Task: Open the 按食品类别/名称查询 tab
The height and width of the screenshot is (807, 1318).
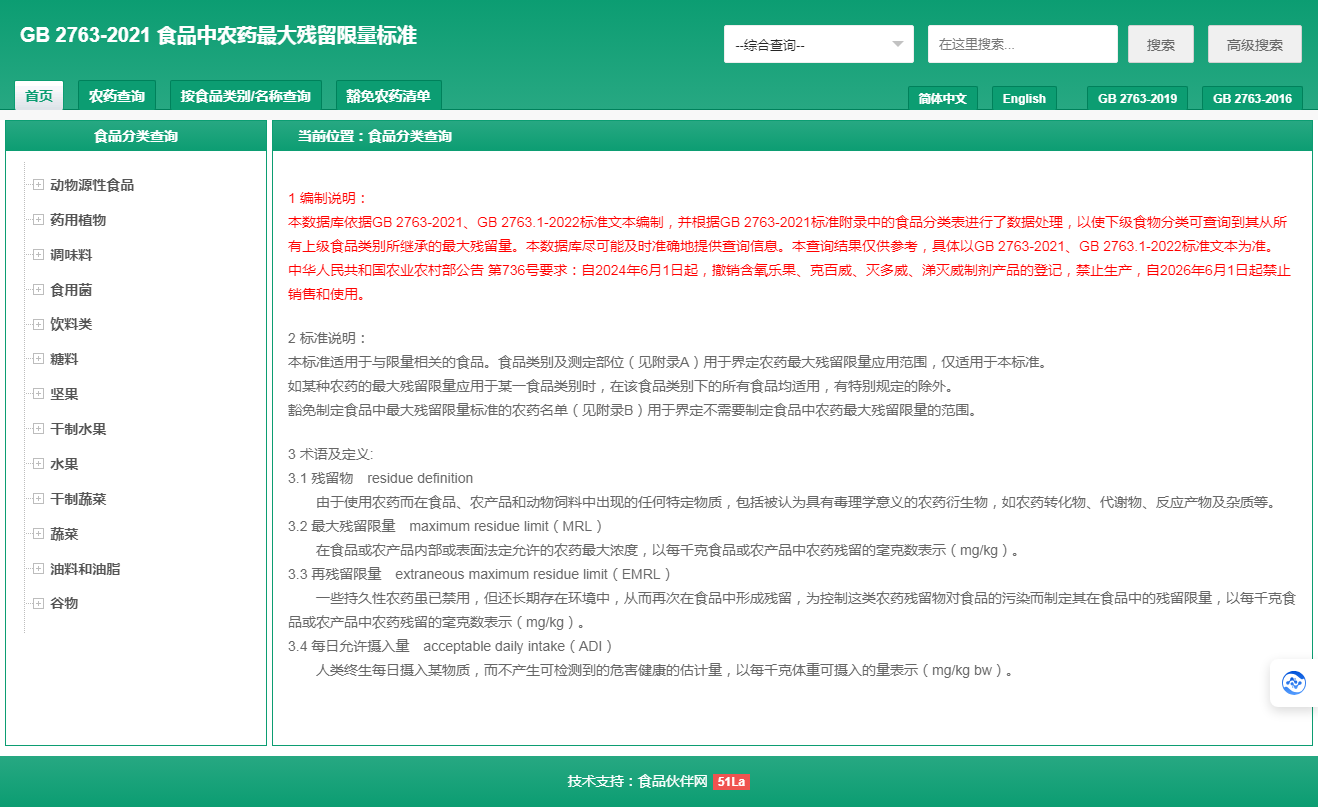Action: point(246,96)
